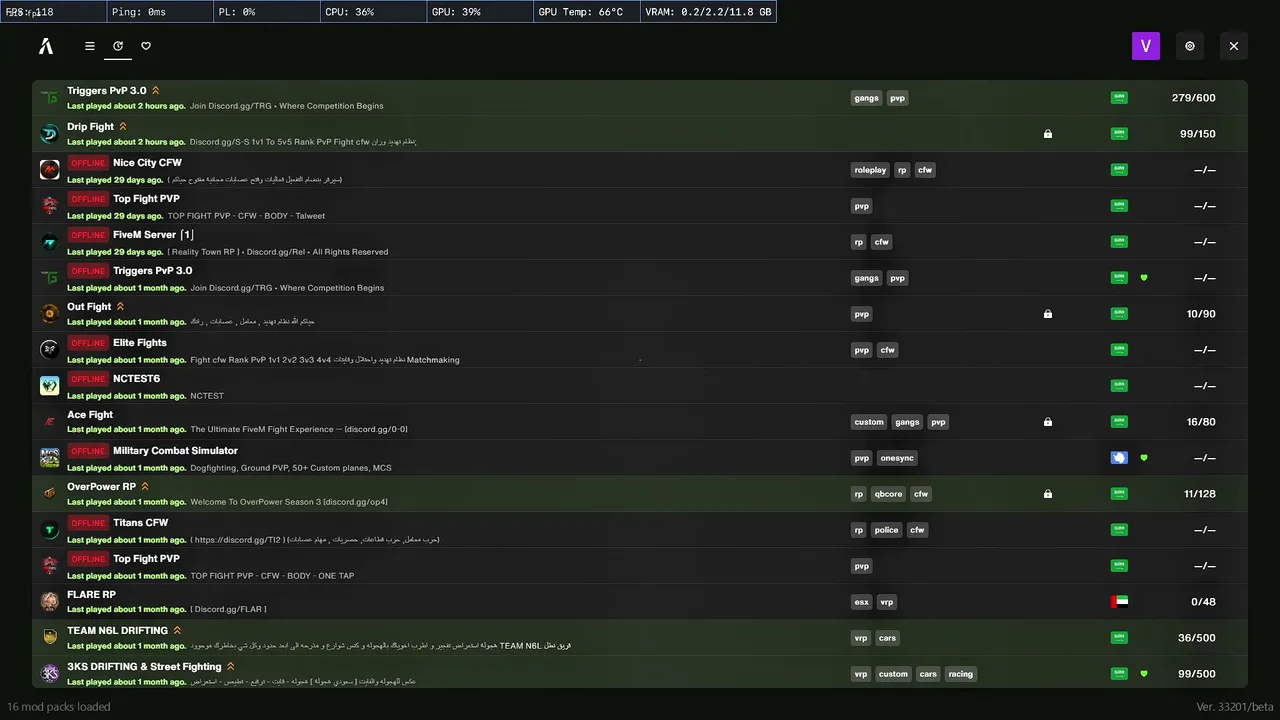The image size is (1280, 720).
Task: Click the qbcore tag on OverPower RP
Action: click(x=888, y=494)
